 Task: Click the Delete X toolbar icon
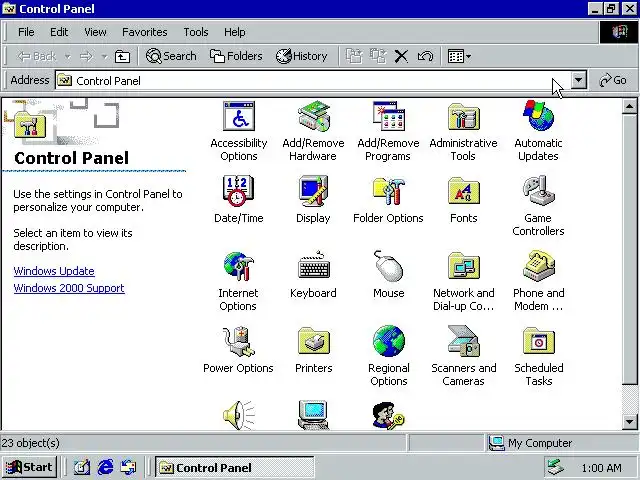(x=401, y=56)
